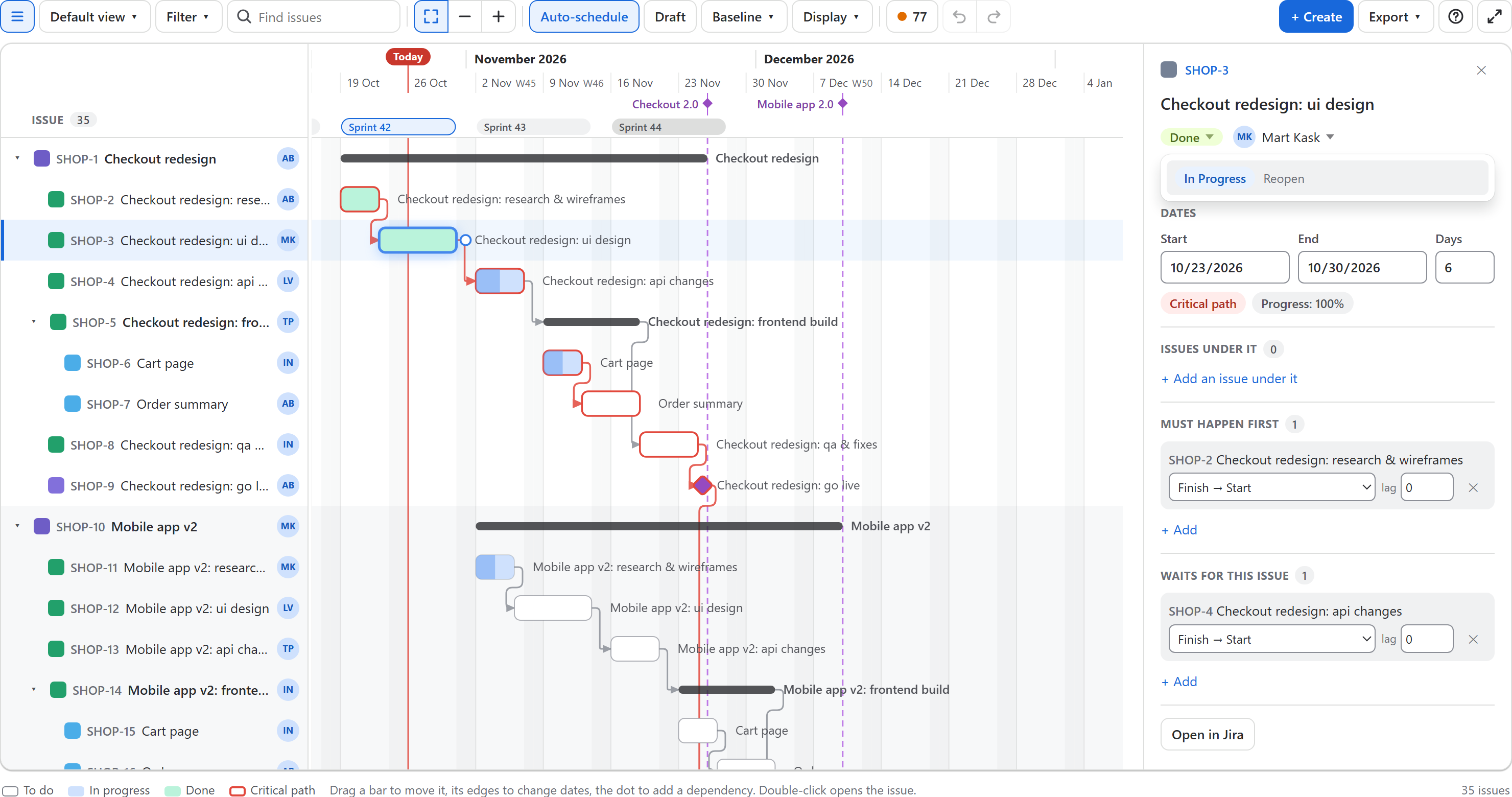Select the Sprint 43 pill
1512x797 pixels.
(533, 127)
